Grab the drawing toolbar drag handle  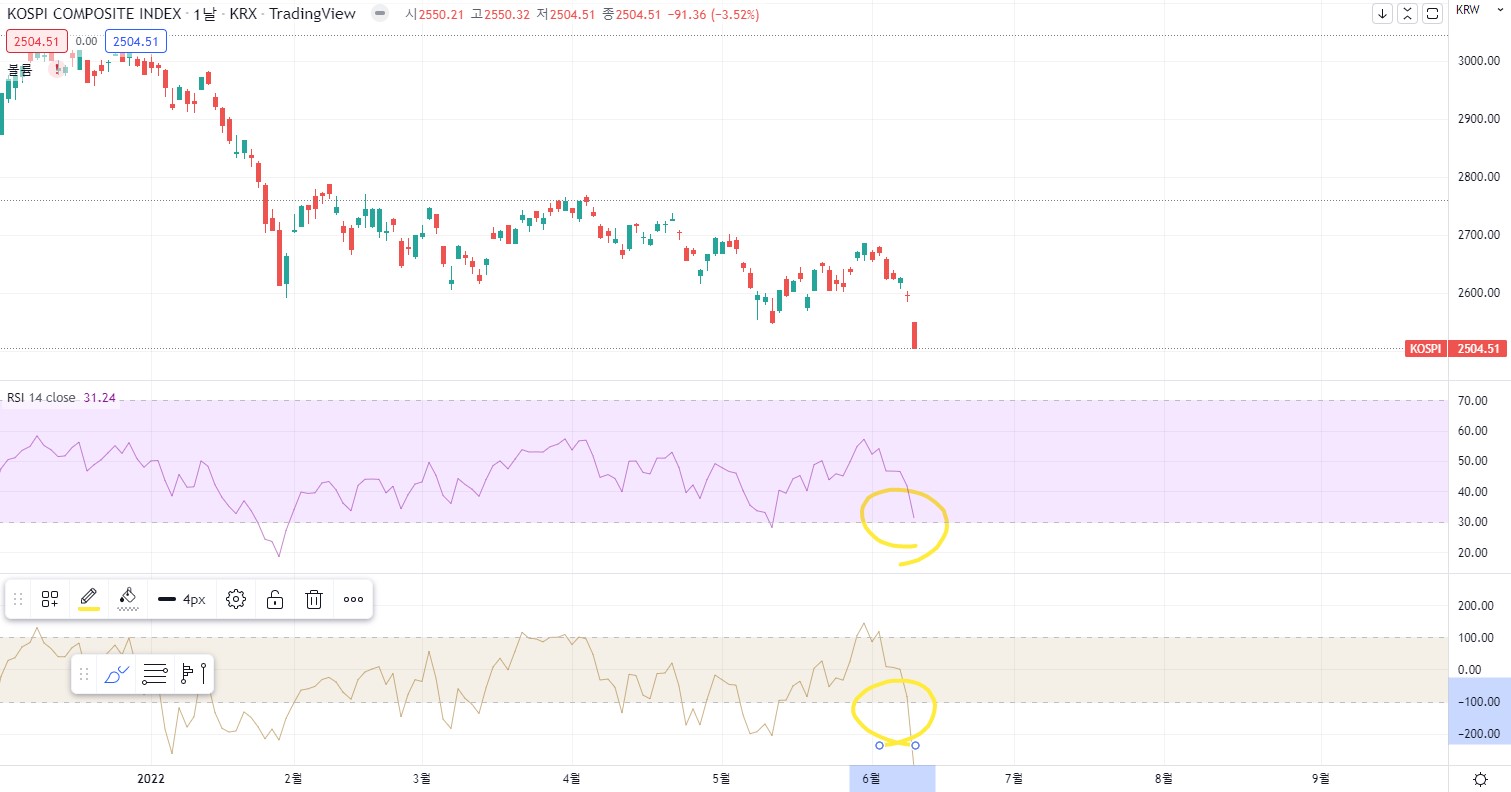point(17,599)
